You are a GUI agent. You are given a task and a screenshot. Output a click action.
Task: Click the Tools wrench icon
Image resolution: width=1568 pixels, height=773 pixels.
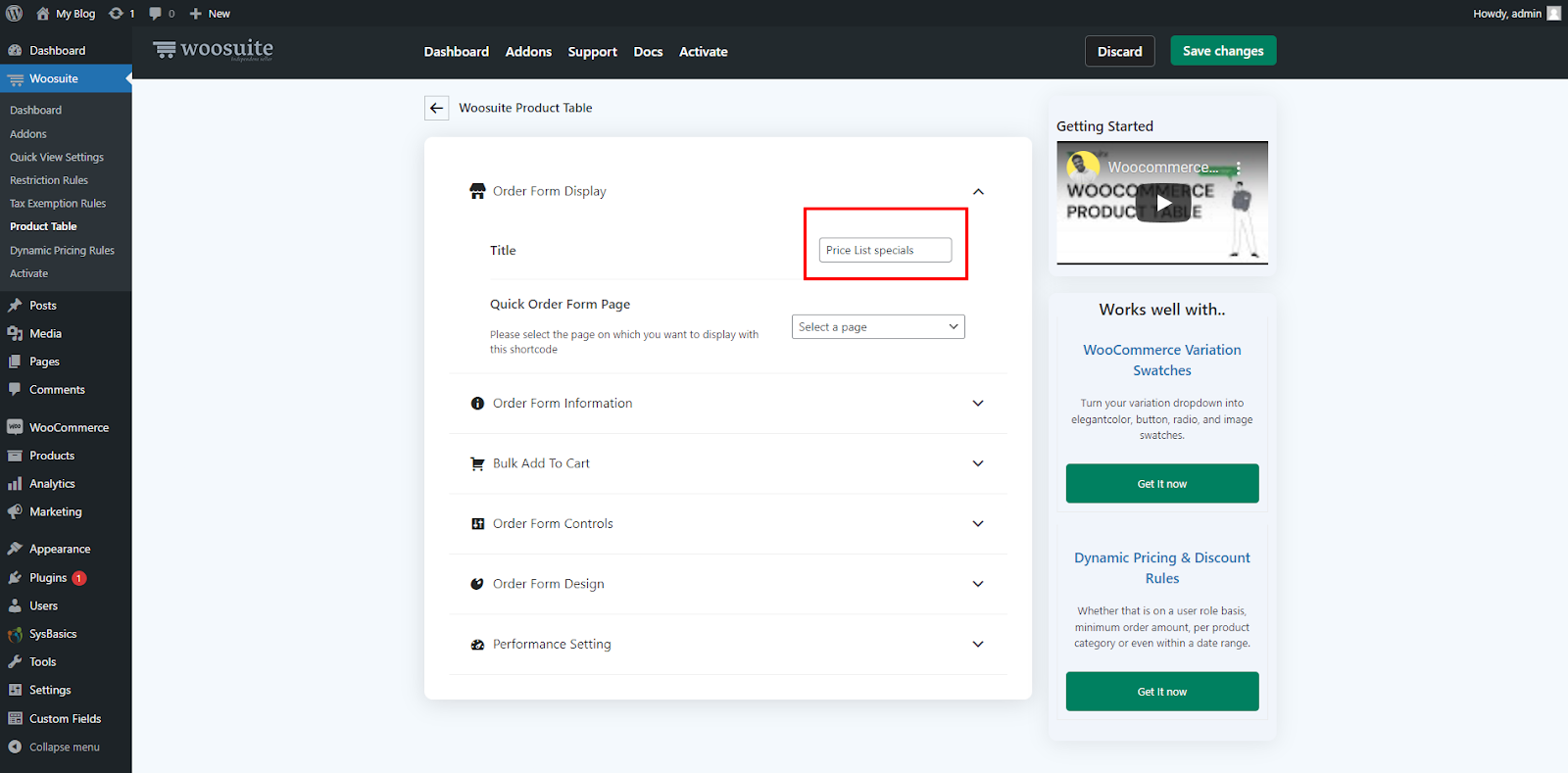coord(15,662)
